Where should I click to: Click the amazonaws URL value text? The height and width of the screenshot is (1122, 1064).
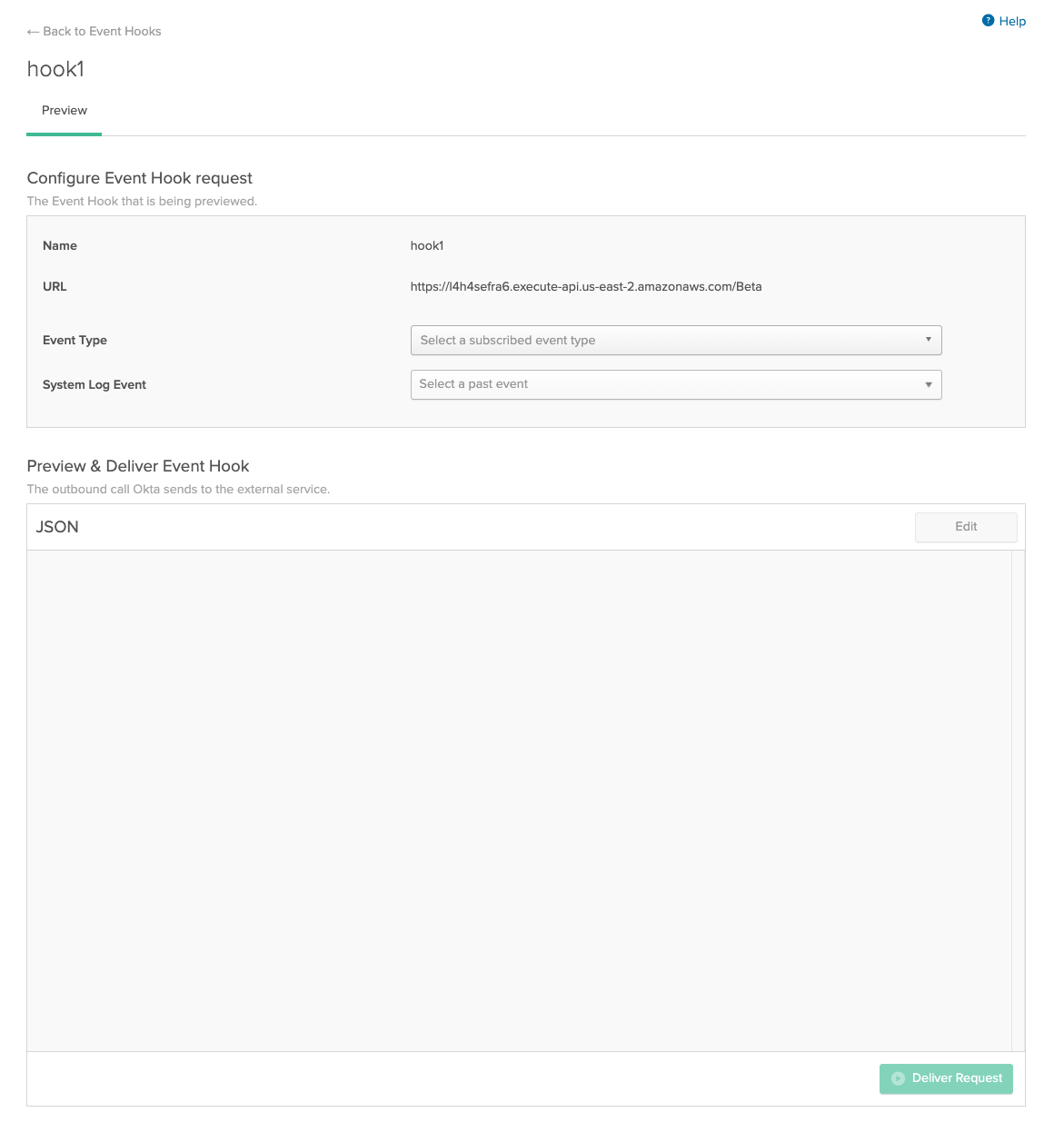[x=585, y=286]
